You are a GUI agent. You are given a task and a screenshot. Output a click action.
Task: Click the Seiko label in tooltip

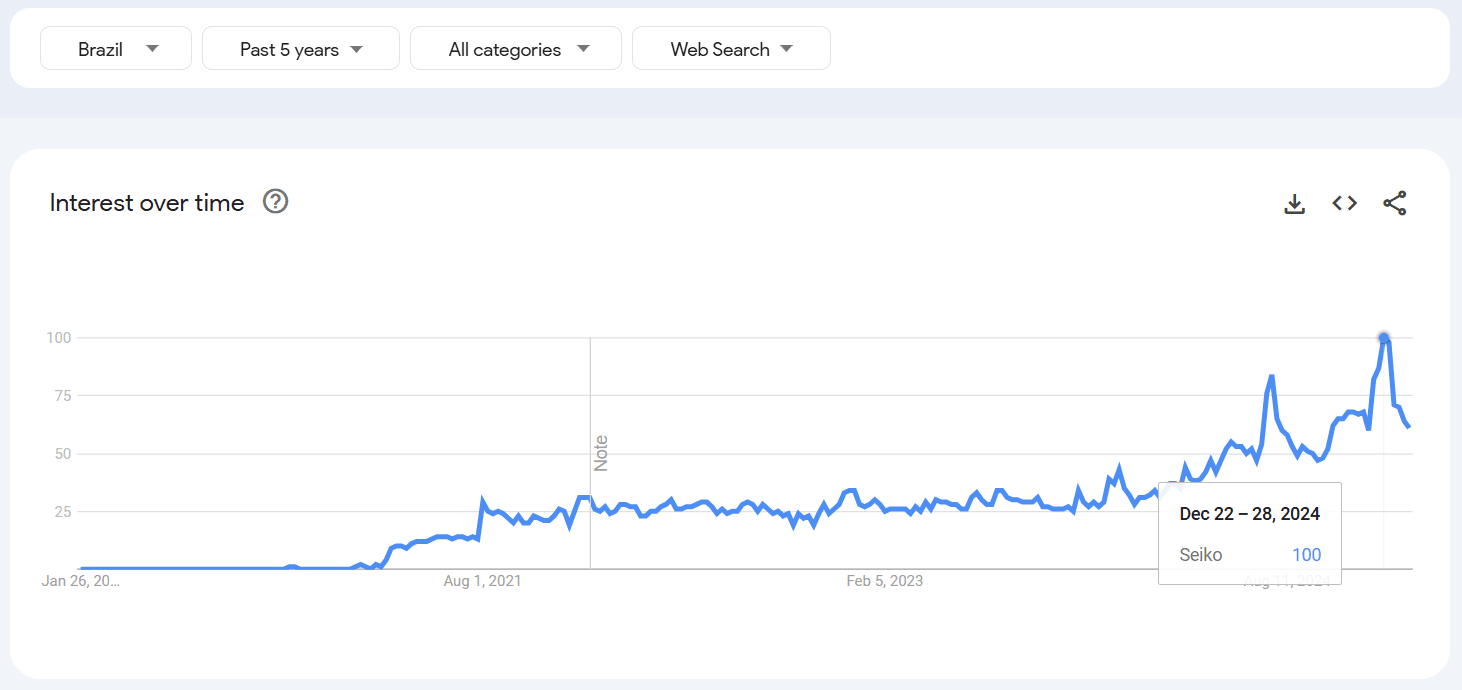point(1200,555)
